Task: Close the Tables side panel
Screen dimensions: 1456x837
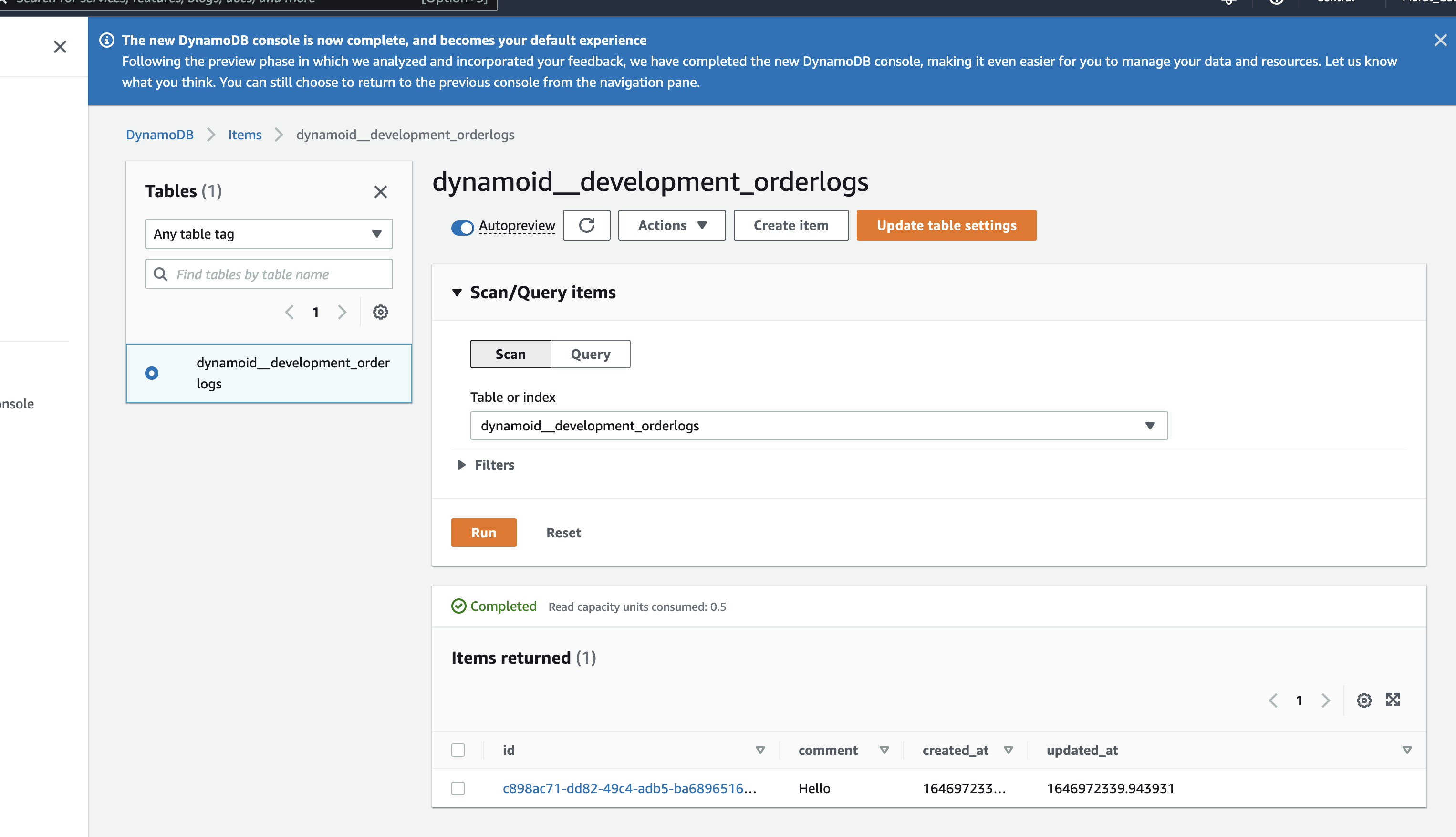Action: (380, 191)
